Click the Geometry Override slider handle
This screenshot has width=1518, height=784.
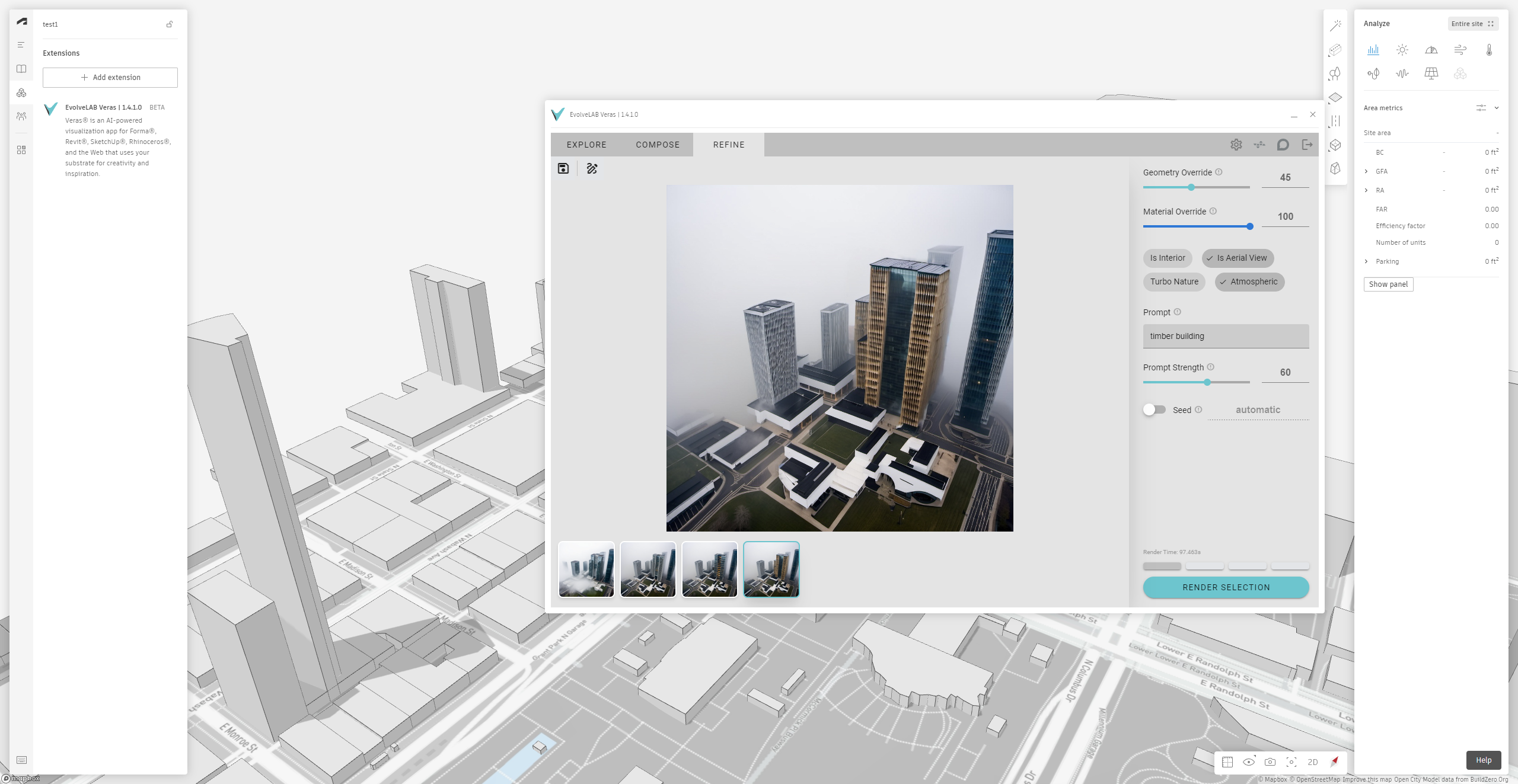(x=1191, y=187)
